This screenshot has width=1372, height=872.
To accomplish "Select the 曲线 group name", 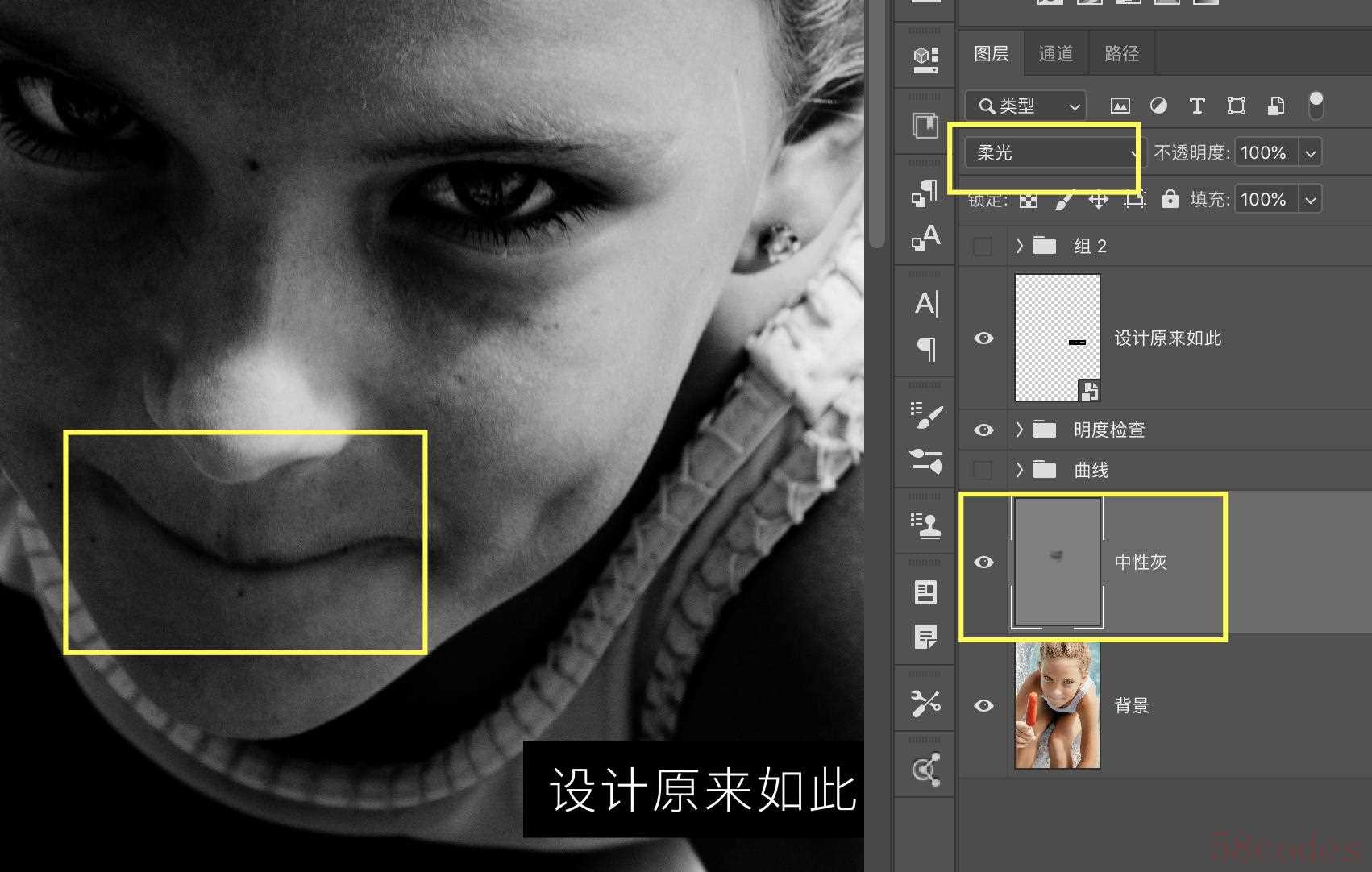I will [x=1091, y=470].
